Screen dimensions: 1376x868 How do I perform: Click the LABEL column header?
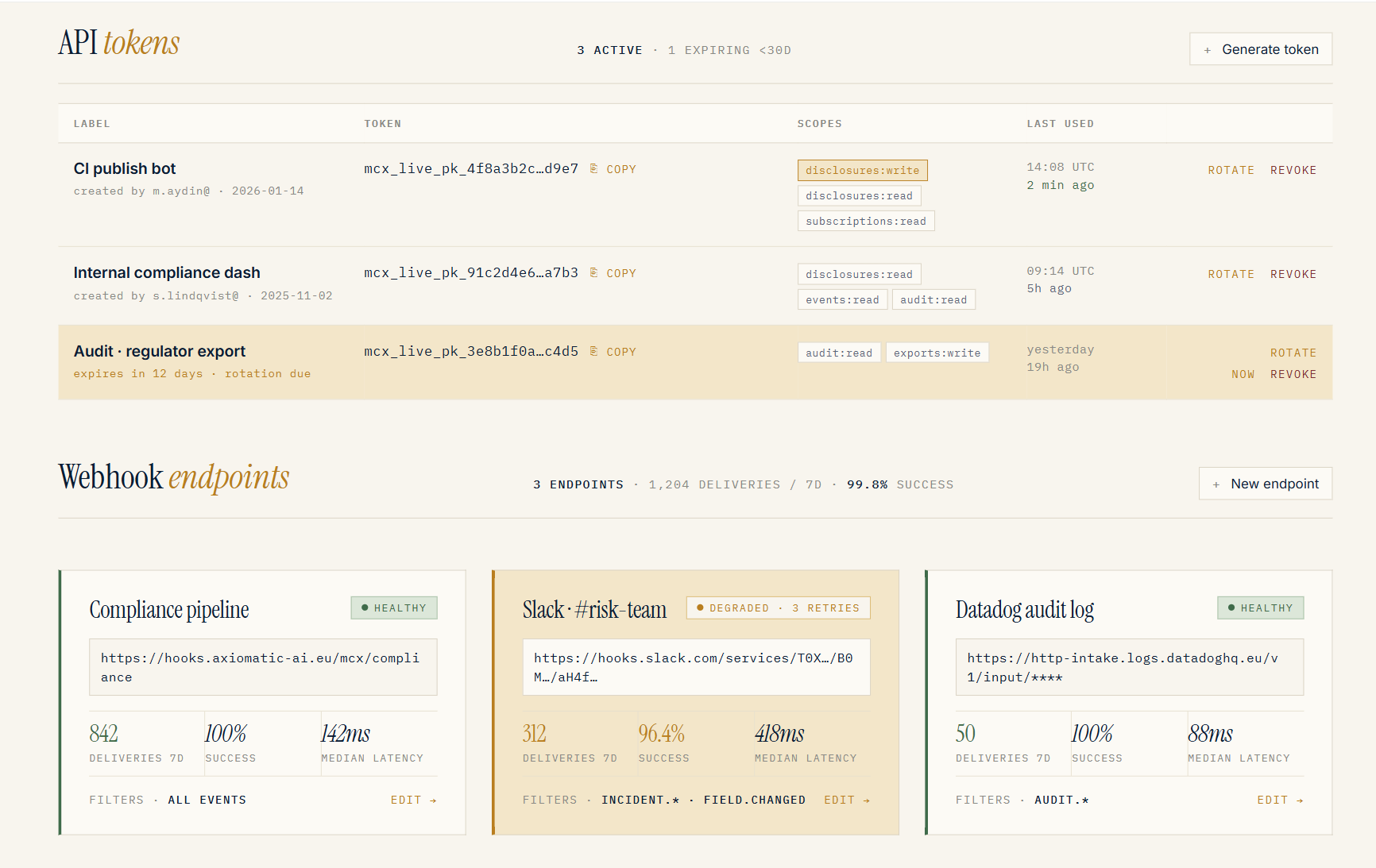92,123
